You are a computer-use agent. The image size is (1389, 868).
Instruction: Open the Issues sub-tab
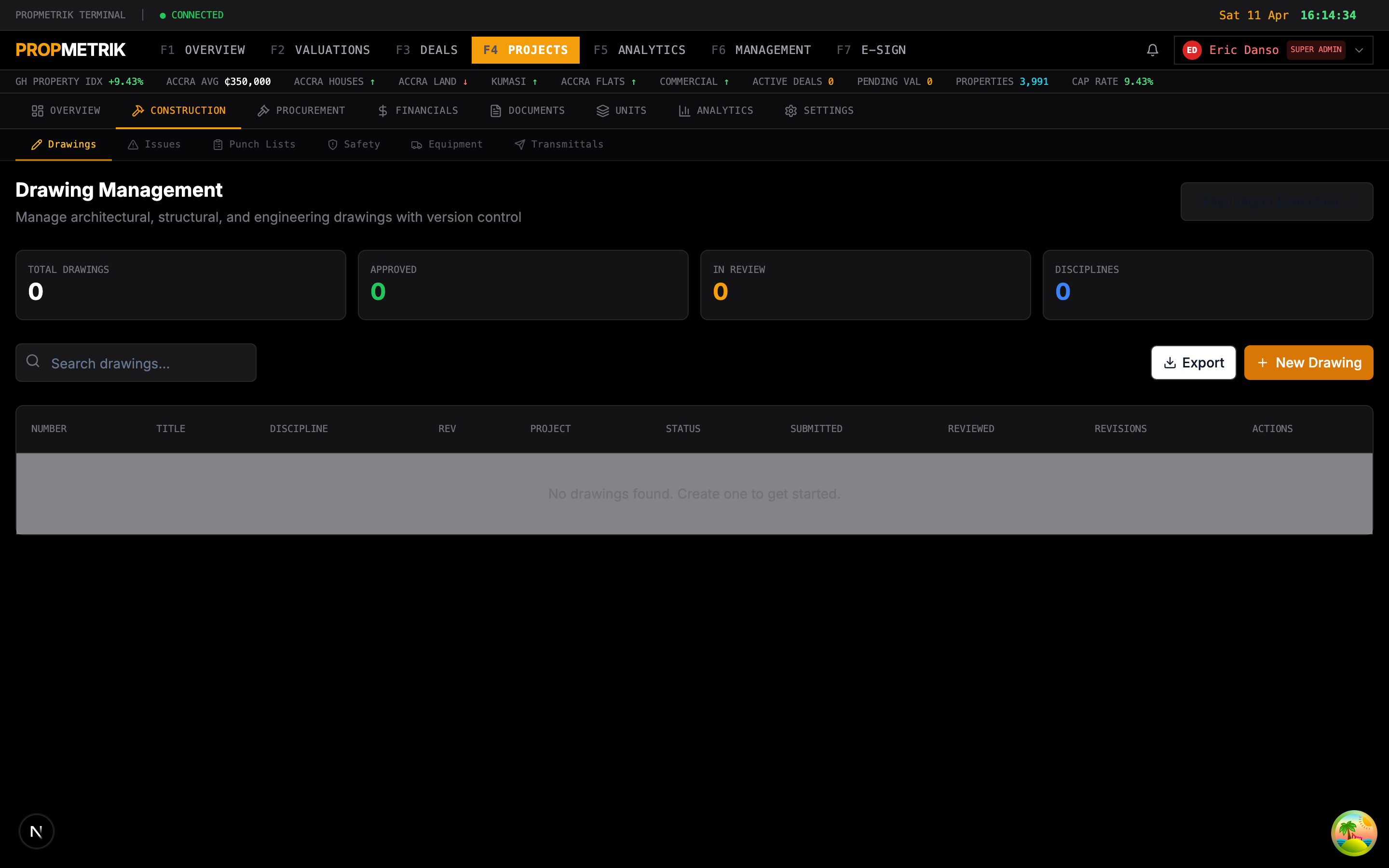pyautogui.click(x=154, y=145)
